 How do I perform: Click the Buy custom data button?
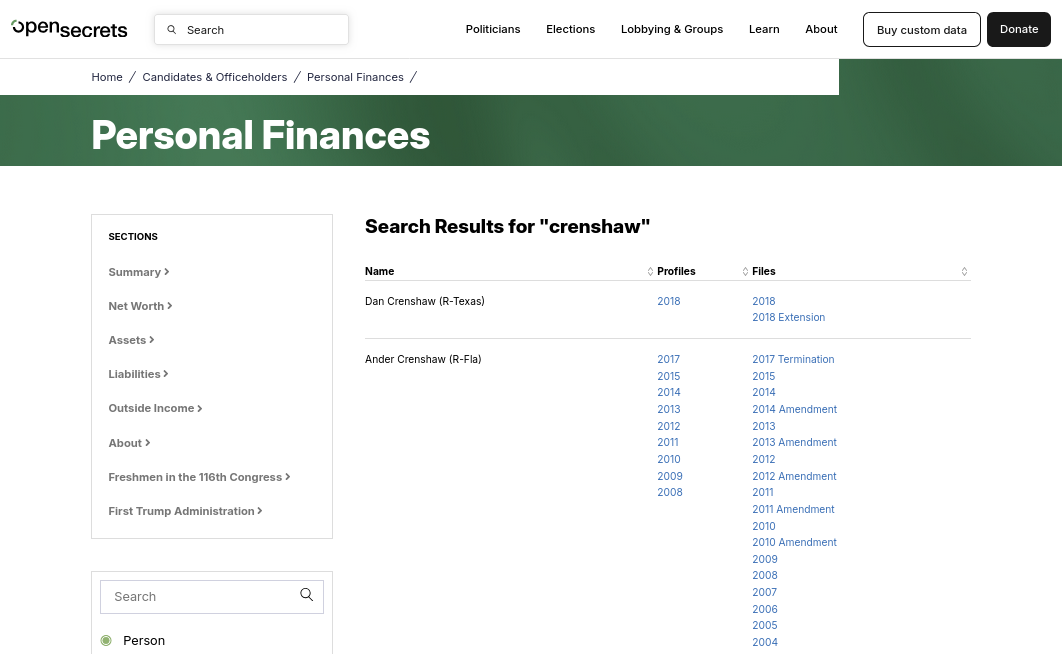click(x=921, y=30)
